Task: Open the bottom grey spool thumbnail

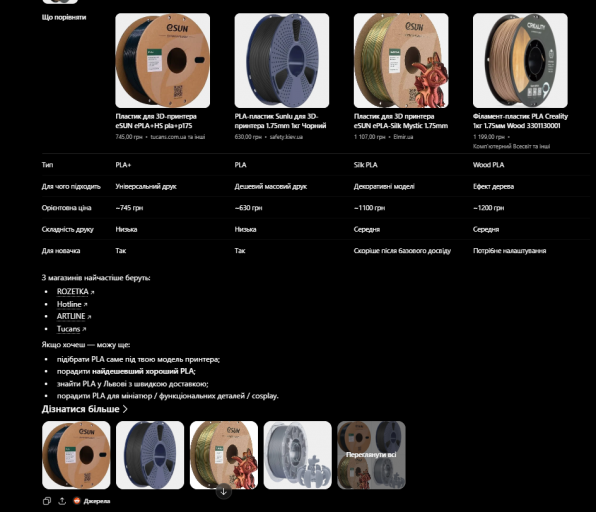Action: [297, 455]
